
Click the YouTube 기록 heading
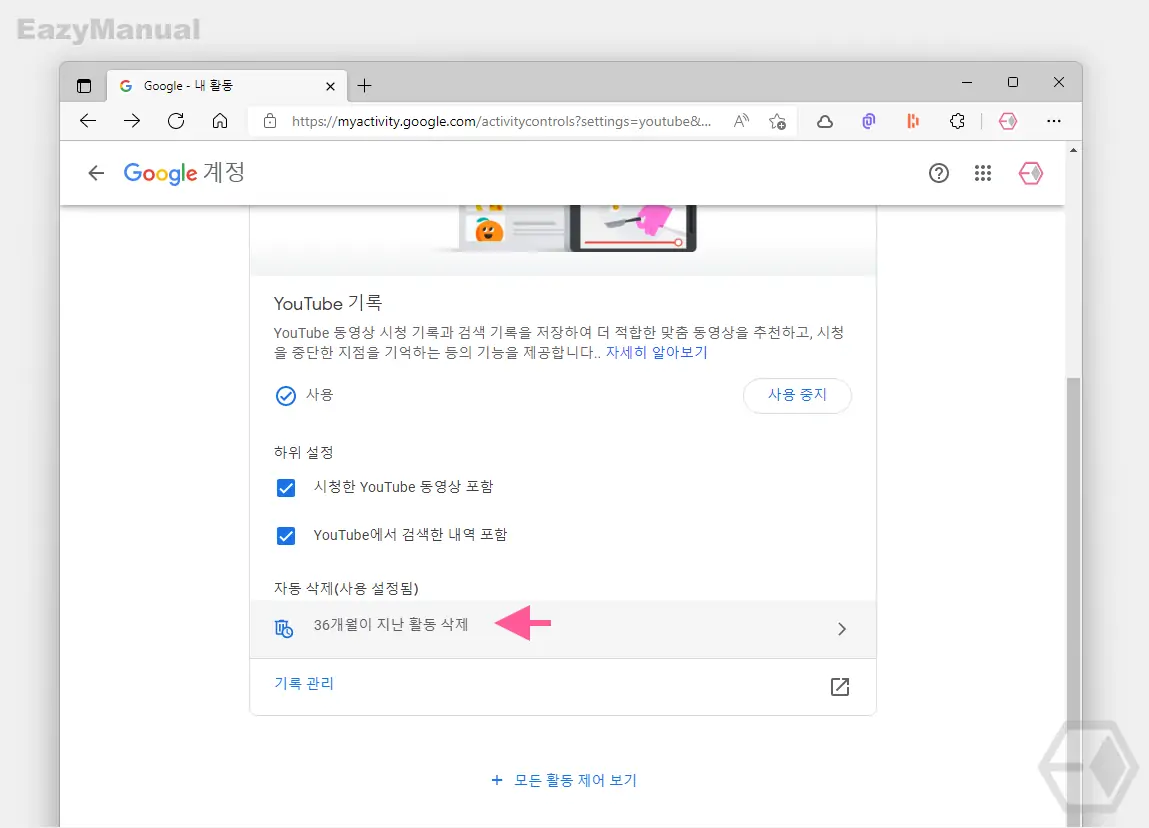coord(328,303)
